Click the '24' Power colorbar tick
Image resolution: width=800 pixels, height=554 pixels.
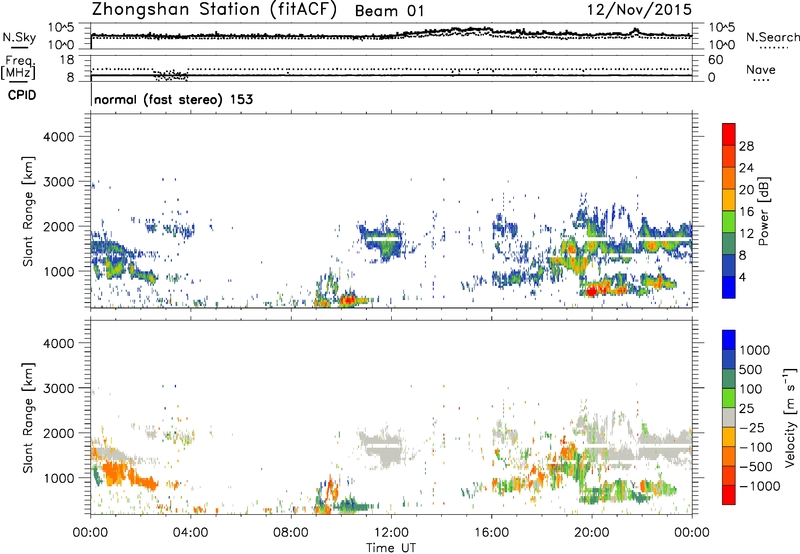pos(746,168)
